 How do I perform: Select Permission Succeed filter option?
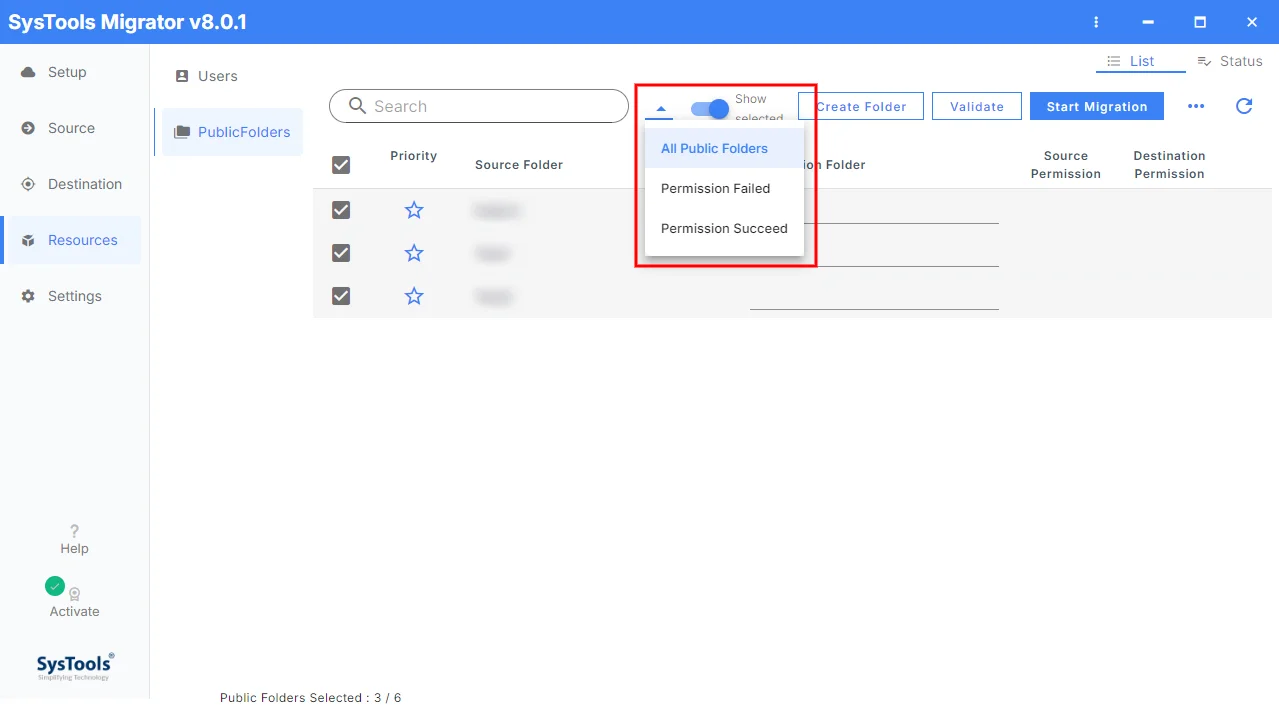pos(724,228)
